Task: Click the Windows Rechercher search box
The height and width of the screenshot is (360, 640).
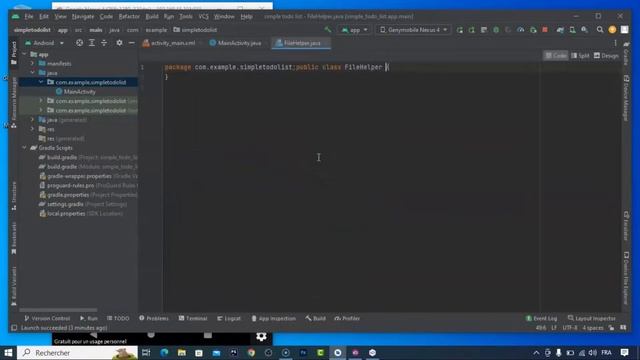Action: [77, 352]
